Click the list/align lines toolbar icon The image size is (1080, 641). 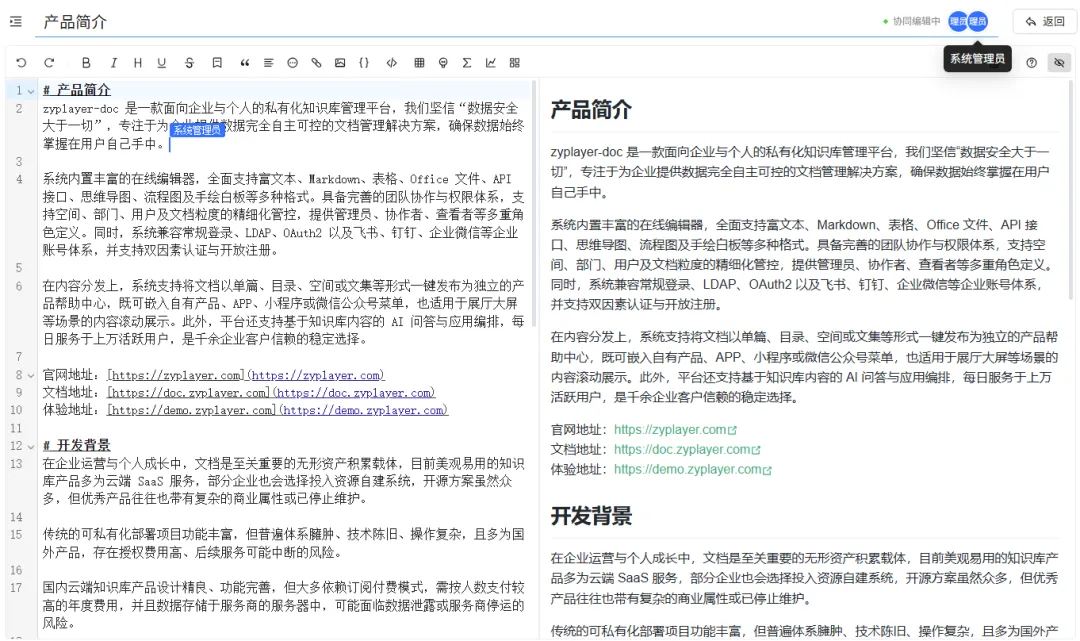click(x=269, y=63)
